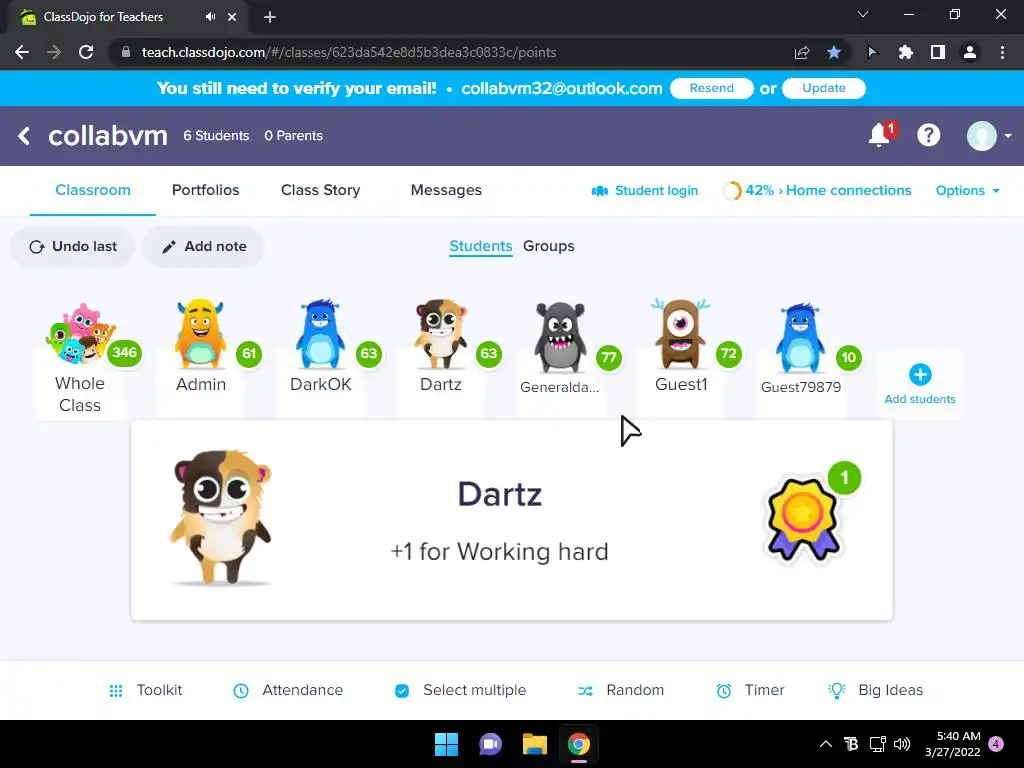
Task: Click the Add students plus icon
Action: tap(920, 374)
